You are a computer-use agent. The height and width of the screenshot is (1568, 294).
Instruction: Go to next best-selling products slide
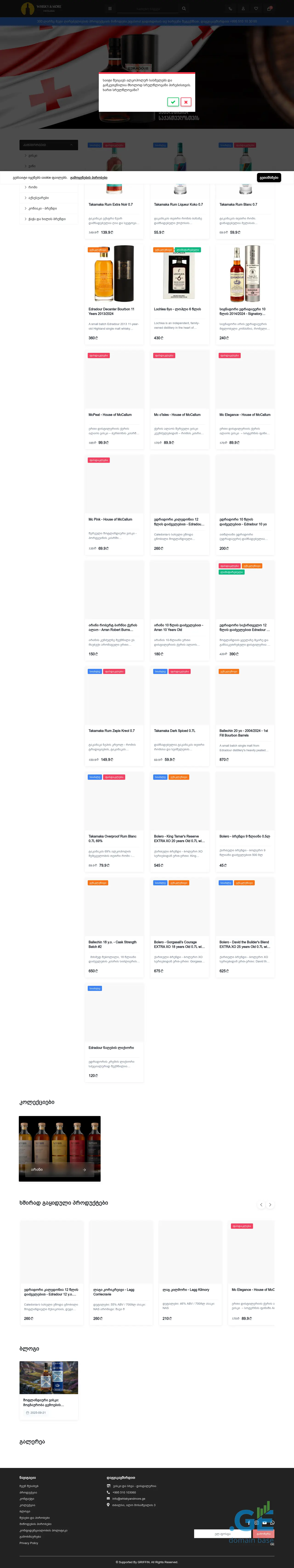click(x=270, y=1205)
